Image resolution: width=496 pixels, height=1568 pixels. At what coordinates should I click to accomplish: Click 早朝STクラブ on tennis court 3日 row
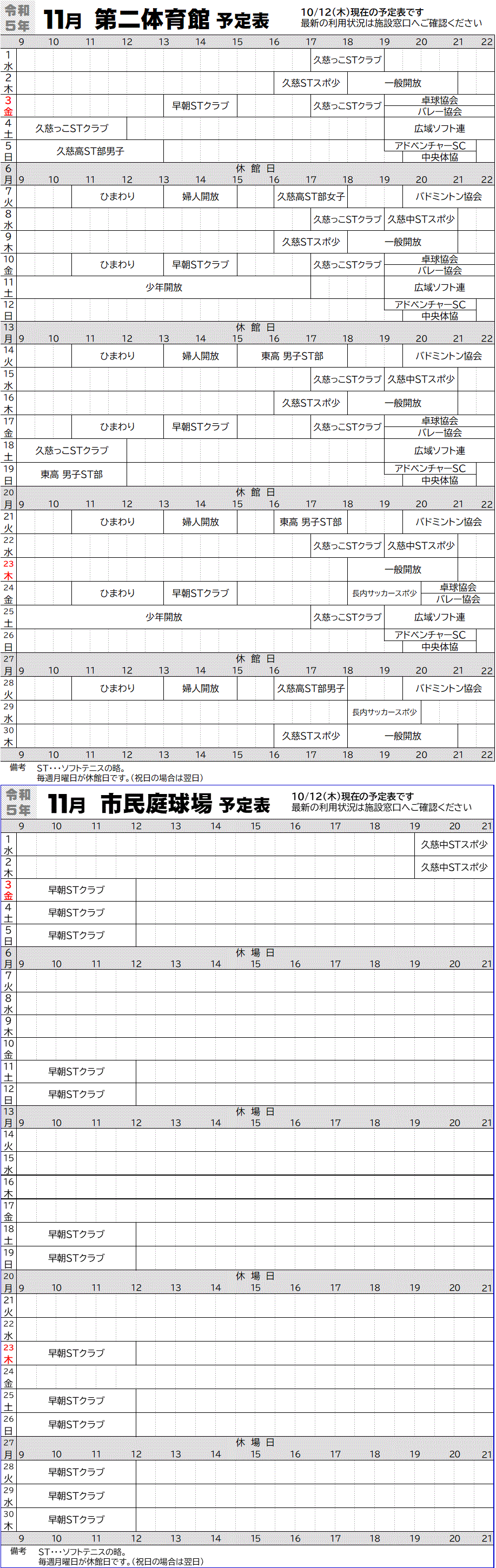77,890
